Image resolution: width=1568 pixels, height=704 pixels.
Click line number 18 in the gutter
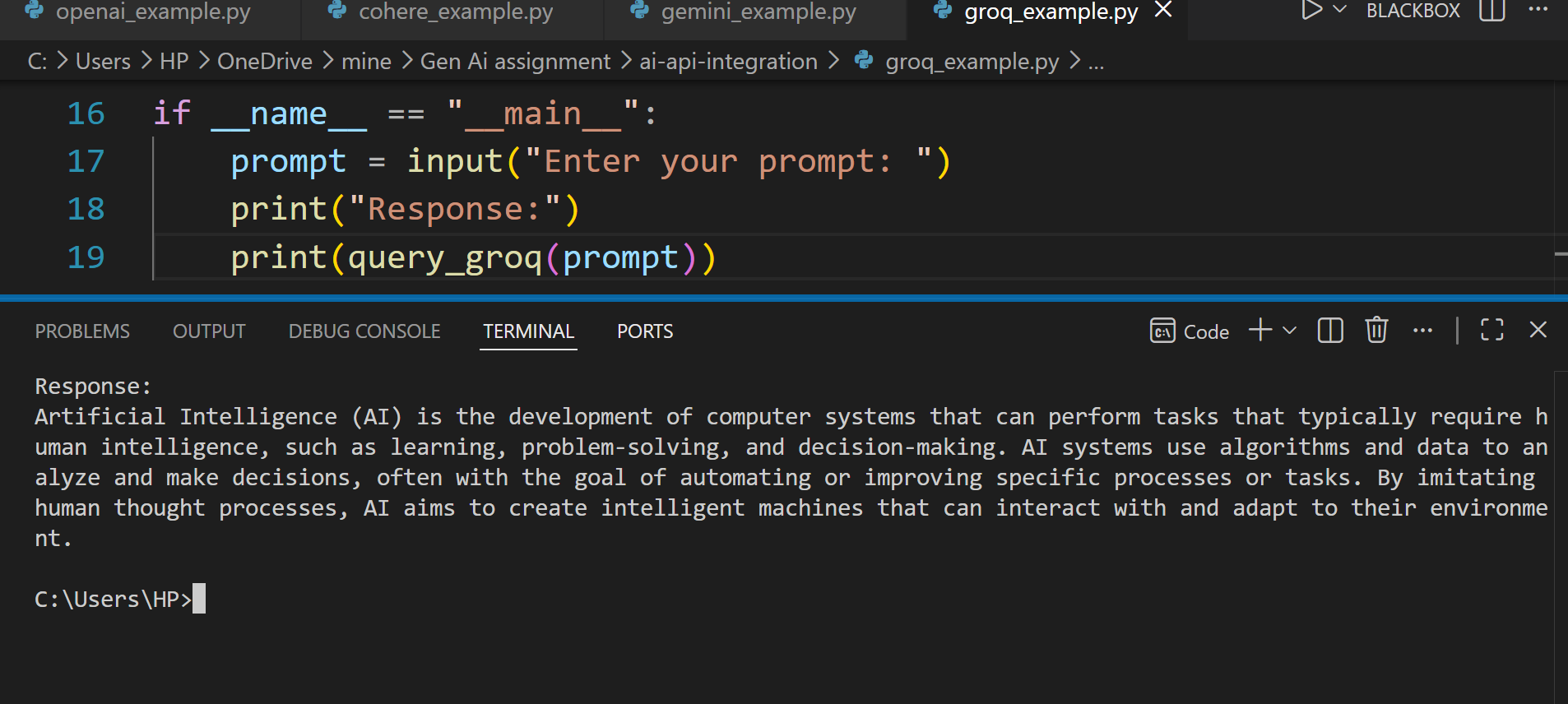click(x=86, y=209)
